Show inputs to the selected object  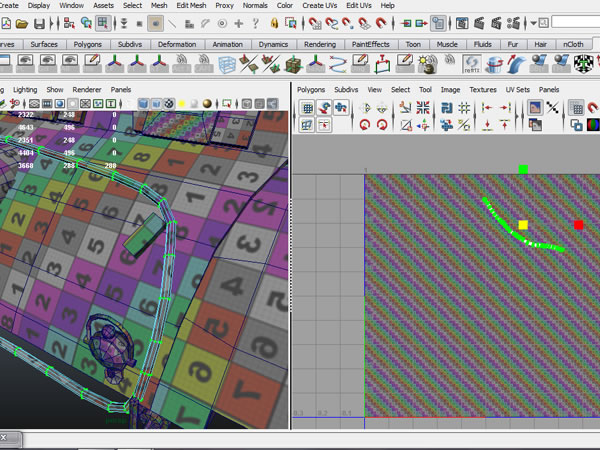point(405,23)
